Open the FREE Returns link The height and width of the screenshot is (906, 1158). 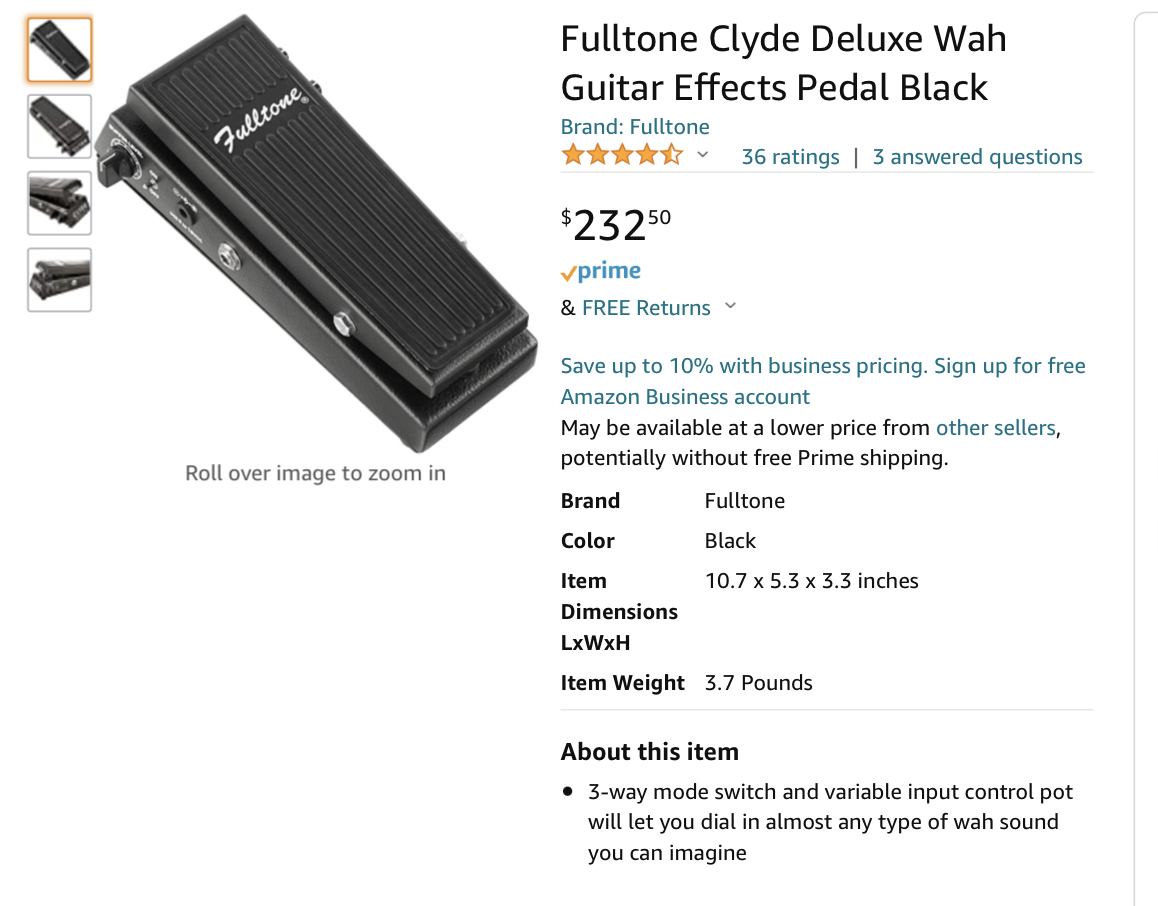(646, 308)
